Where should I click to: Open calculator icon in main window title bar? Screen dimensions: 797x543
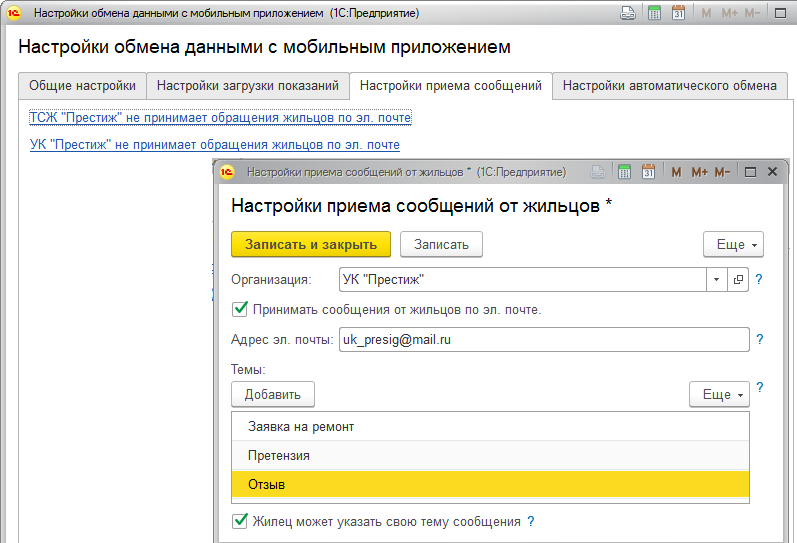pyautogui.click(x=654, y=13)
